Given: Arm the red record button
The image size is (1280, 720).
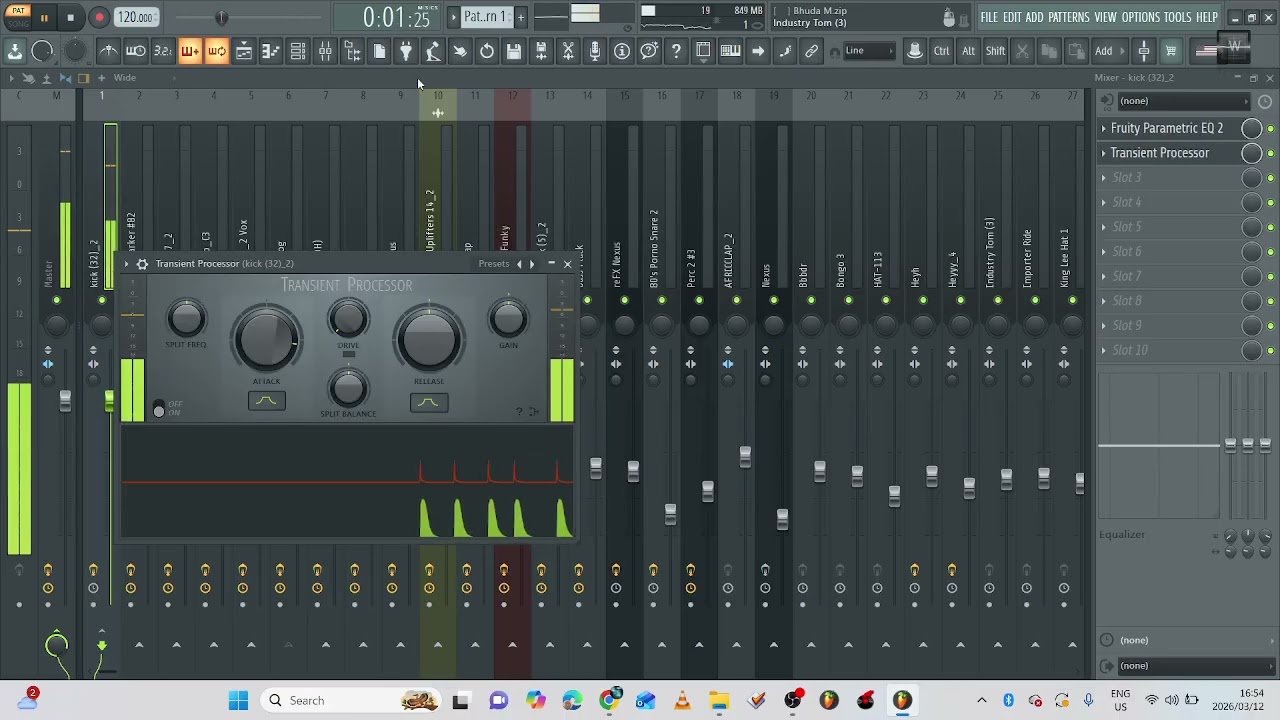Looking at the screenshot, I should point(99,17).
